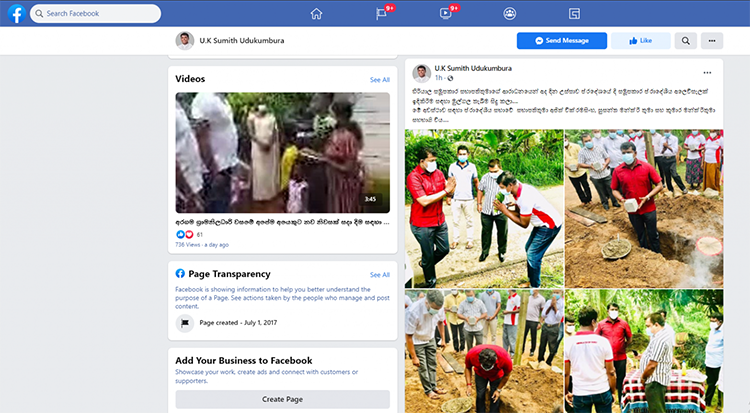750x413 pixels.
Task: Click the Facebook logo
Action: pyautogui.click(x=14, y=14)
